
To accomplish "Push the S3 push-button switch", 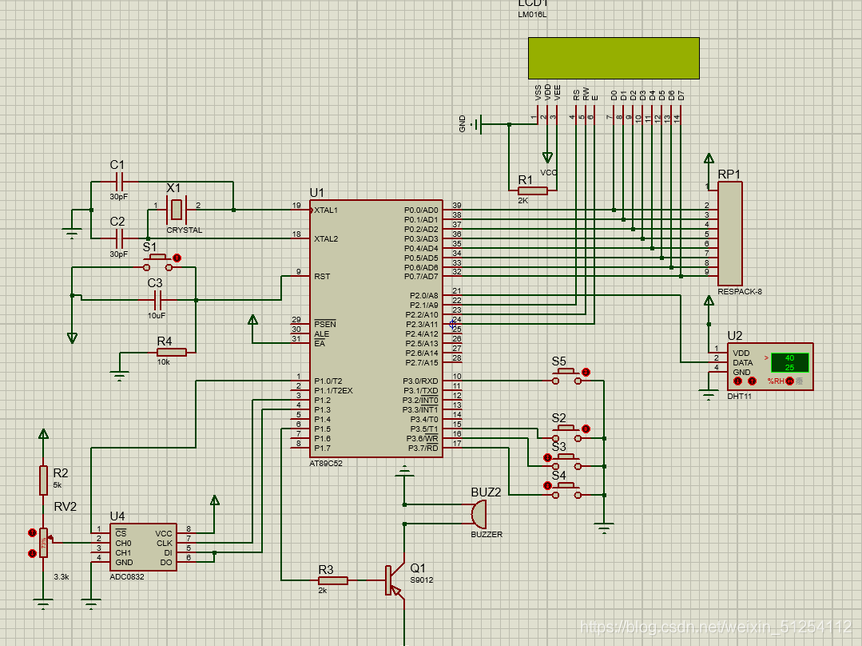I will [566, 462].
